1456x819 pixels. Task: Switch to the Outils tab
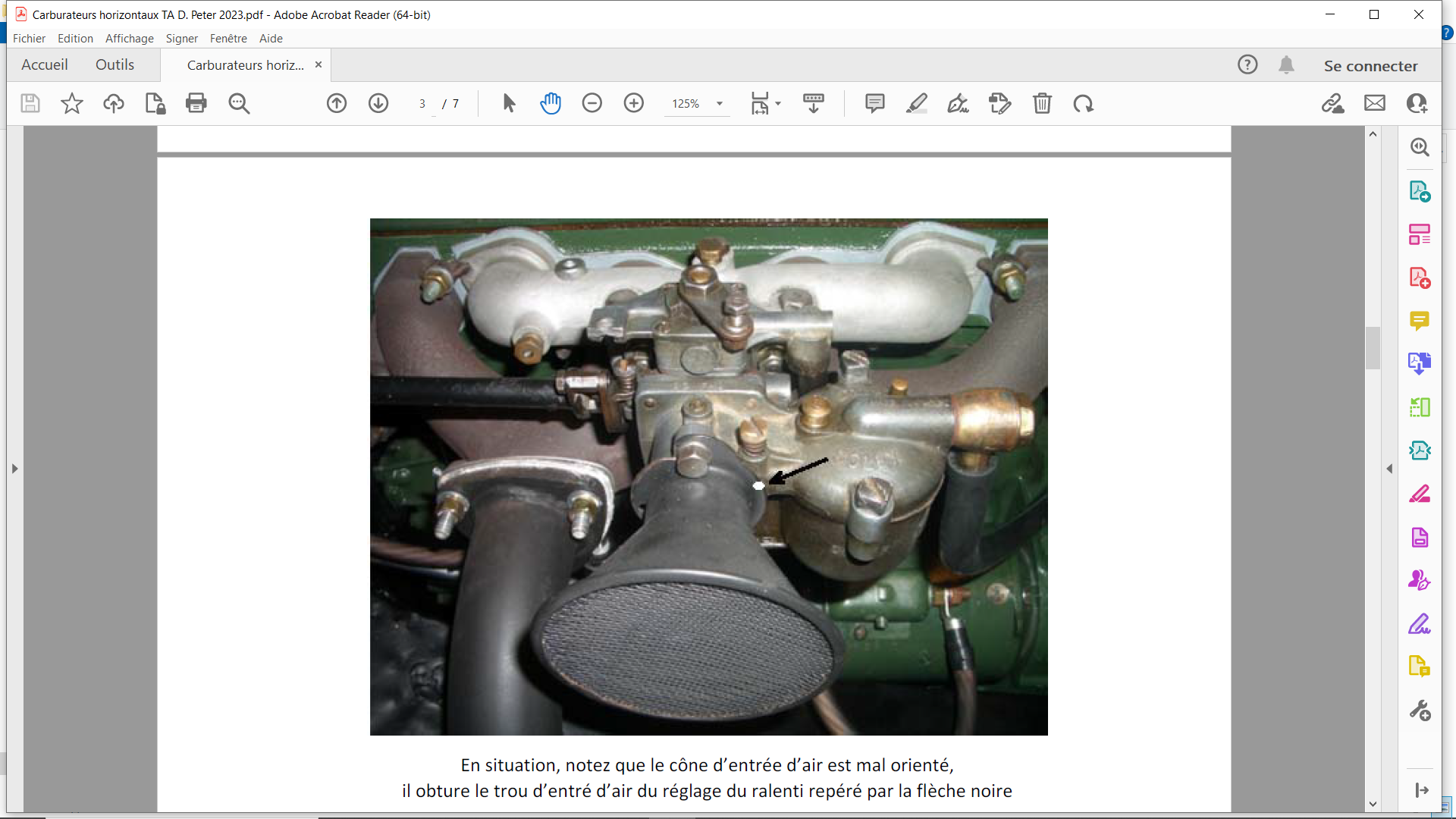tap(115, 65)
